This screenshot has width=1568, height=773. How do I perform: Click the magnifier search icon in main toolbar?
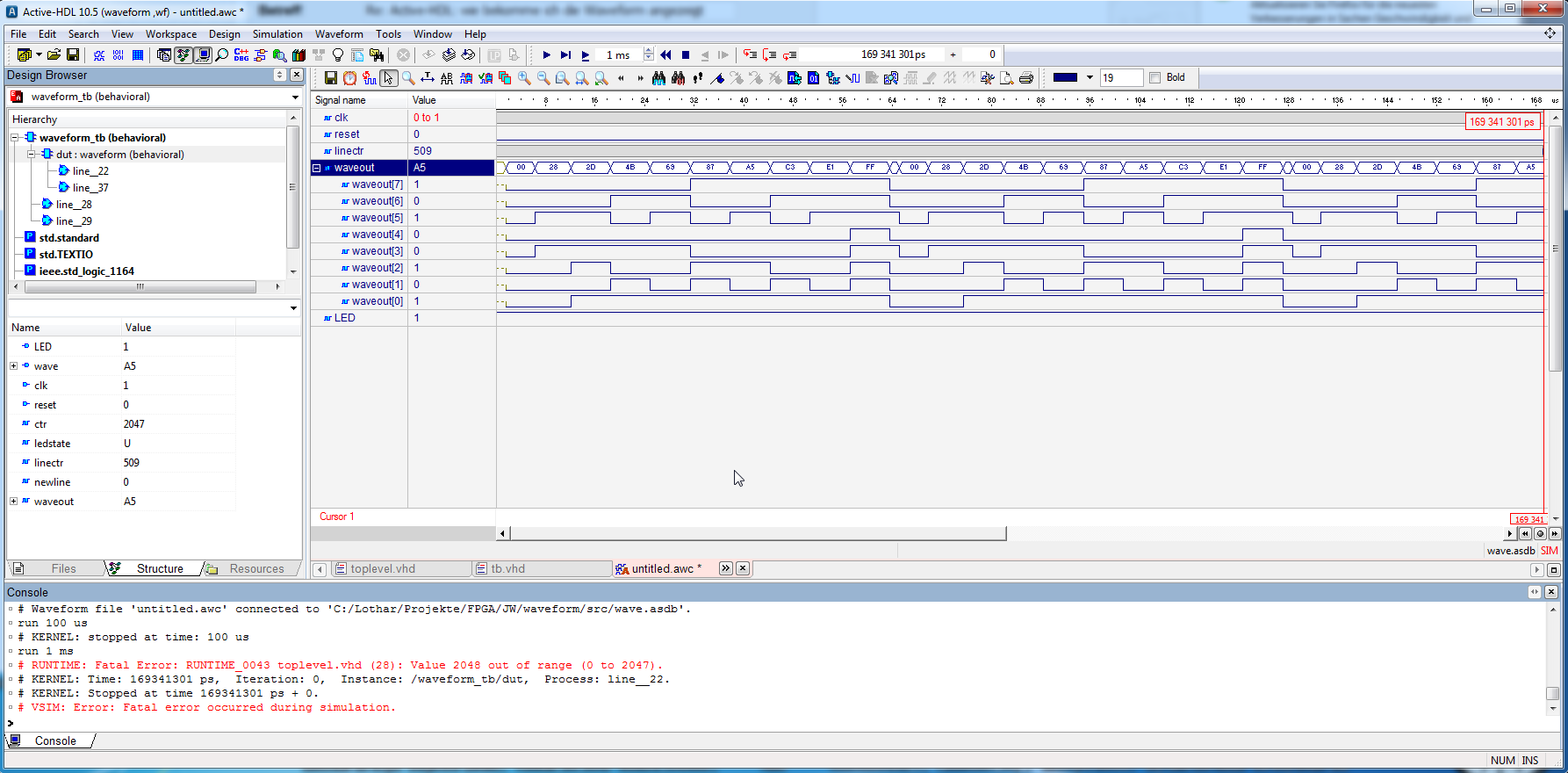222,54
